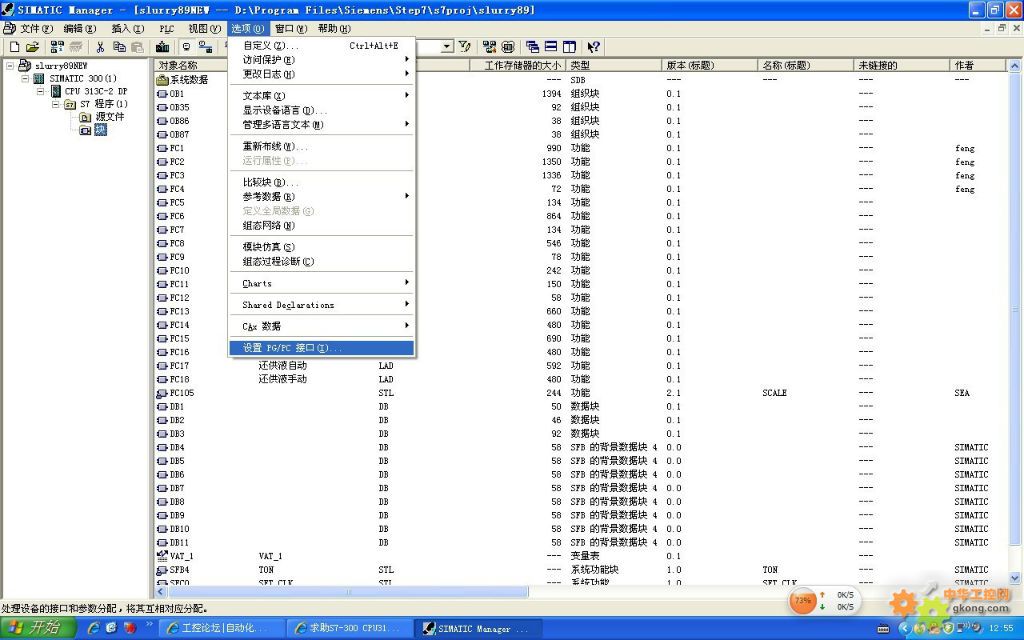
Task: Choose 自定义 menu entry
Action: (x=321, y=46)
